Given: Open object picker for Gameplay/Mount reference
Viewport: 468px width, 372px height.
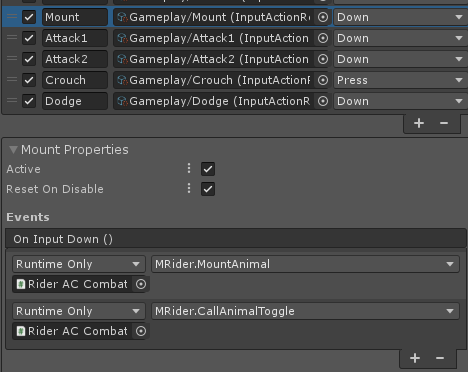Looking at the screenshot, I should [x=322, y=17].
